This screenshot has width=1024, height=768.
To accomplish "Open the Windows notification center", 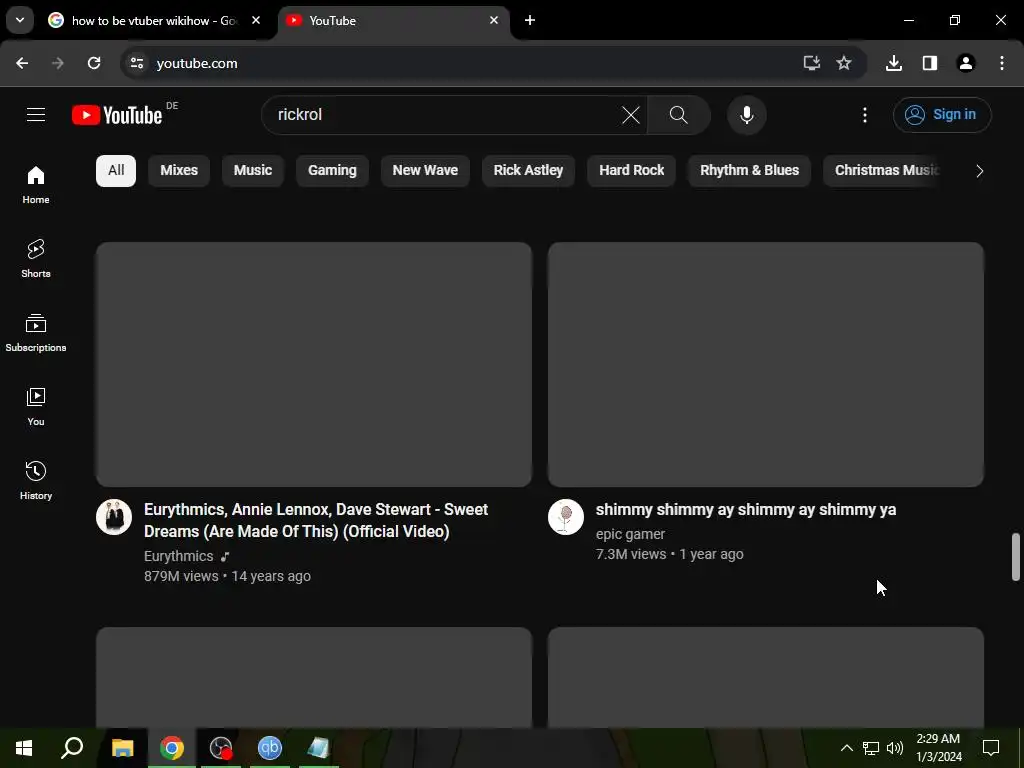I will coord(991,748).
